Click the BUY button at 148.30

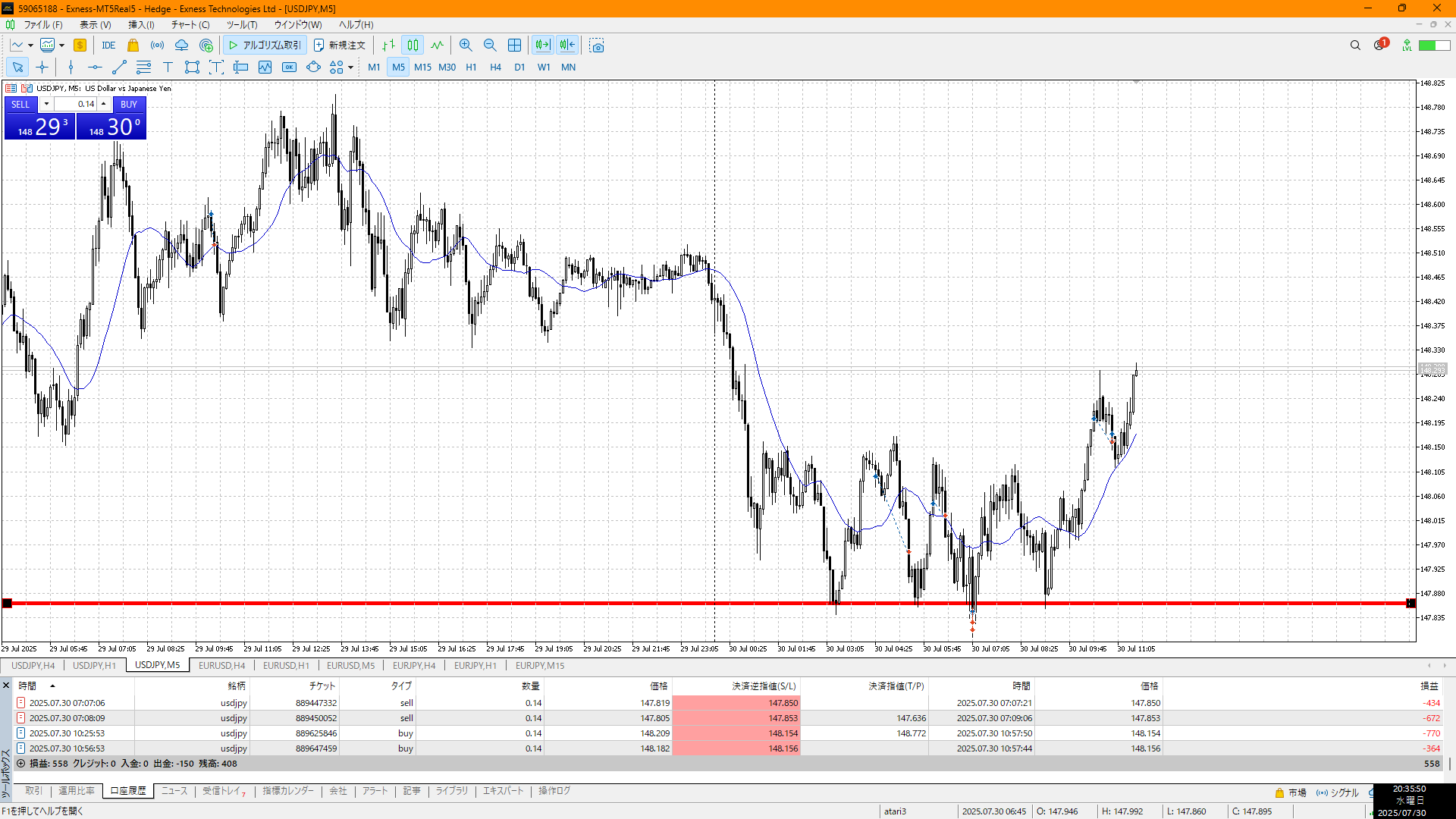pyautogui.click(x=111, y=126)
